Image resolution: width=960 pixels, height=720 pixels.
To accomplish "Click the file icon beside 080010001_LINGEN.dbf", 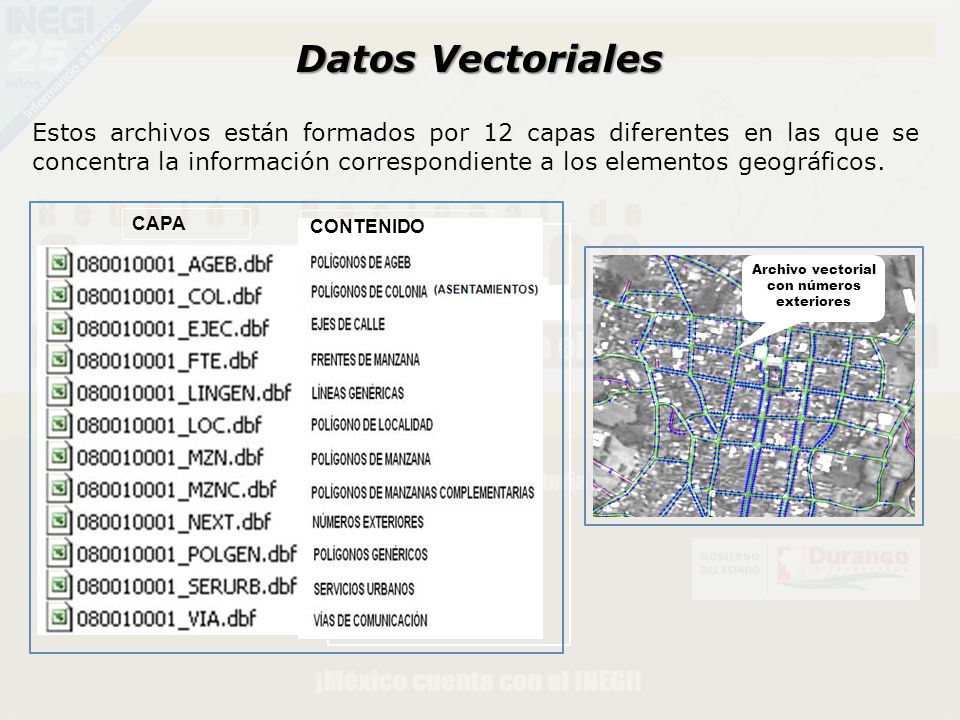I will (x=59, y=392).
